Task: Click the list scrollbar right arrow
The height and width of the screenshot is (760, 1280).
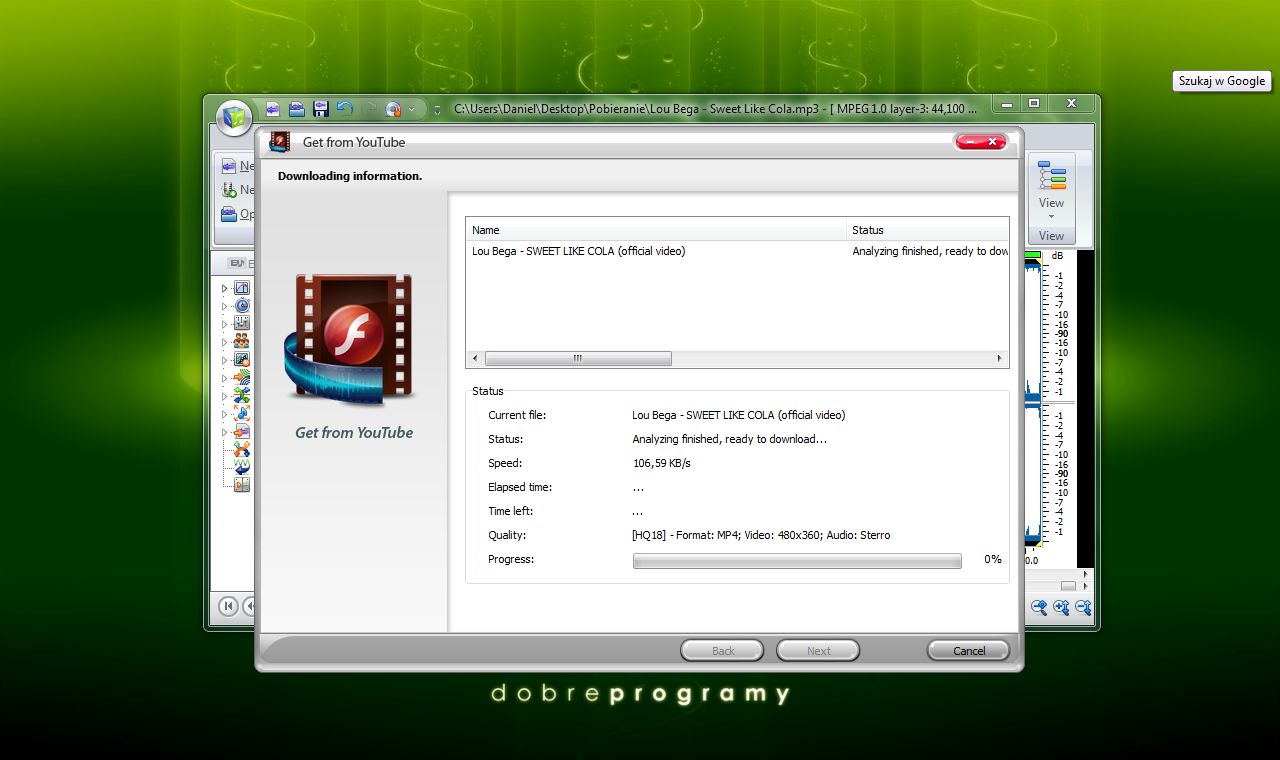Action: (999, 358)
